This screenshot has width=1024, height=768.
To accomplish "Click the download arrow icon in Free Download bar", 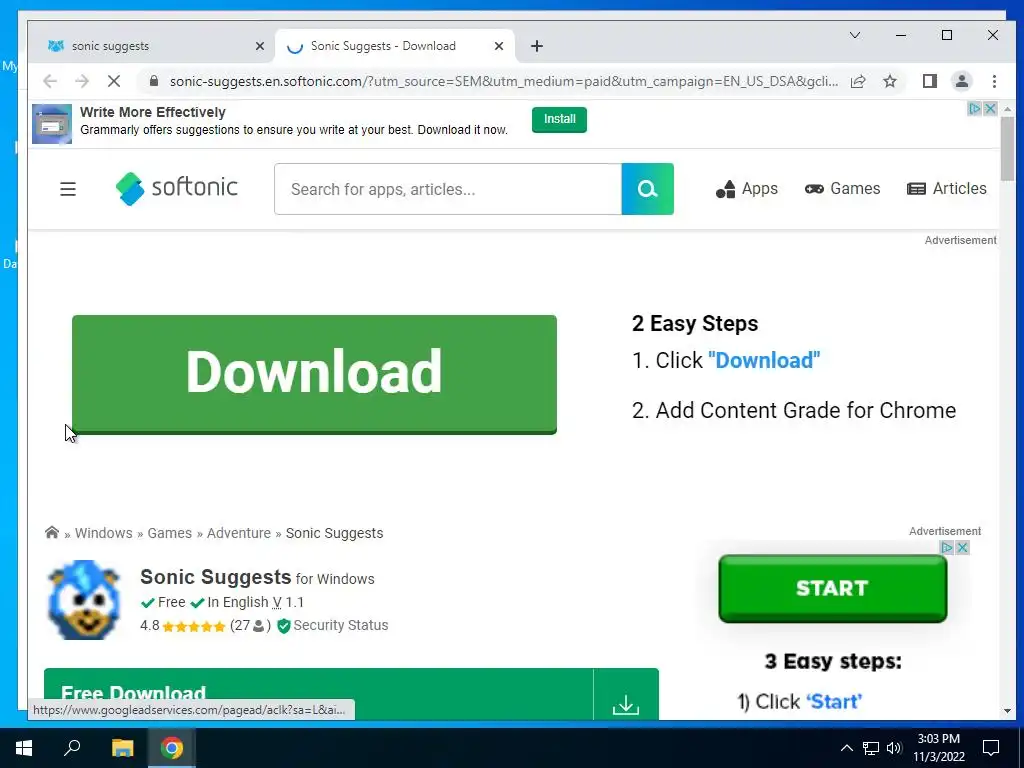I will coord(626,704).
